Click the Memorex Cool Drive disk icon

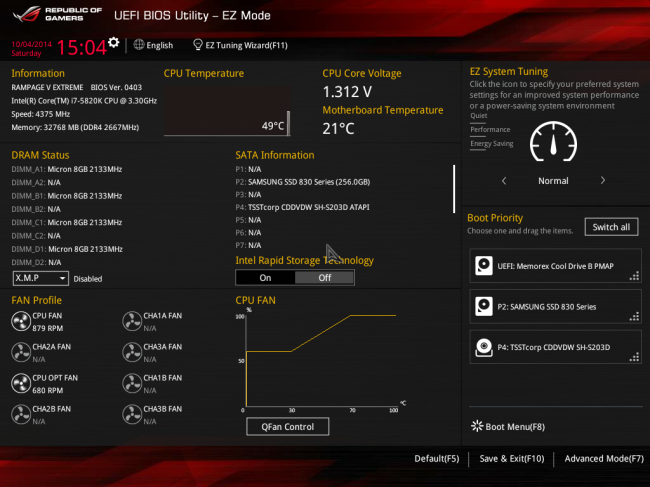[x=484, y=266]
